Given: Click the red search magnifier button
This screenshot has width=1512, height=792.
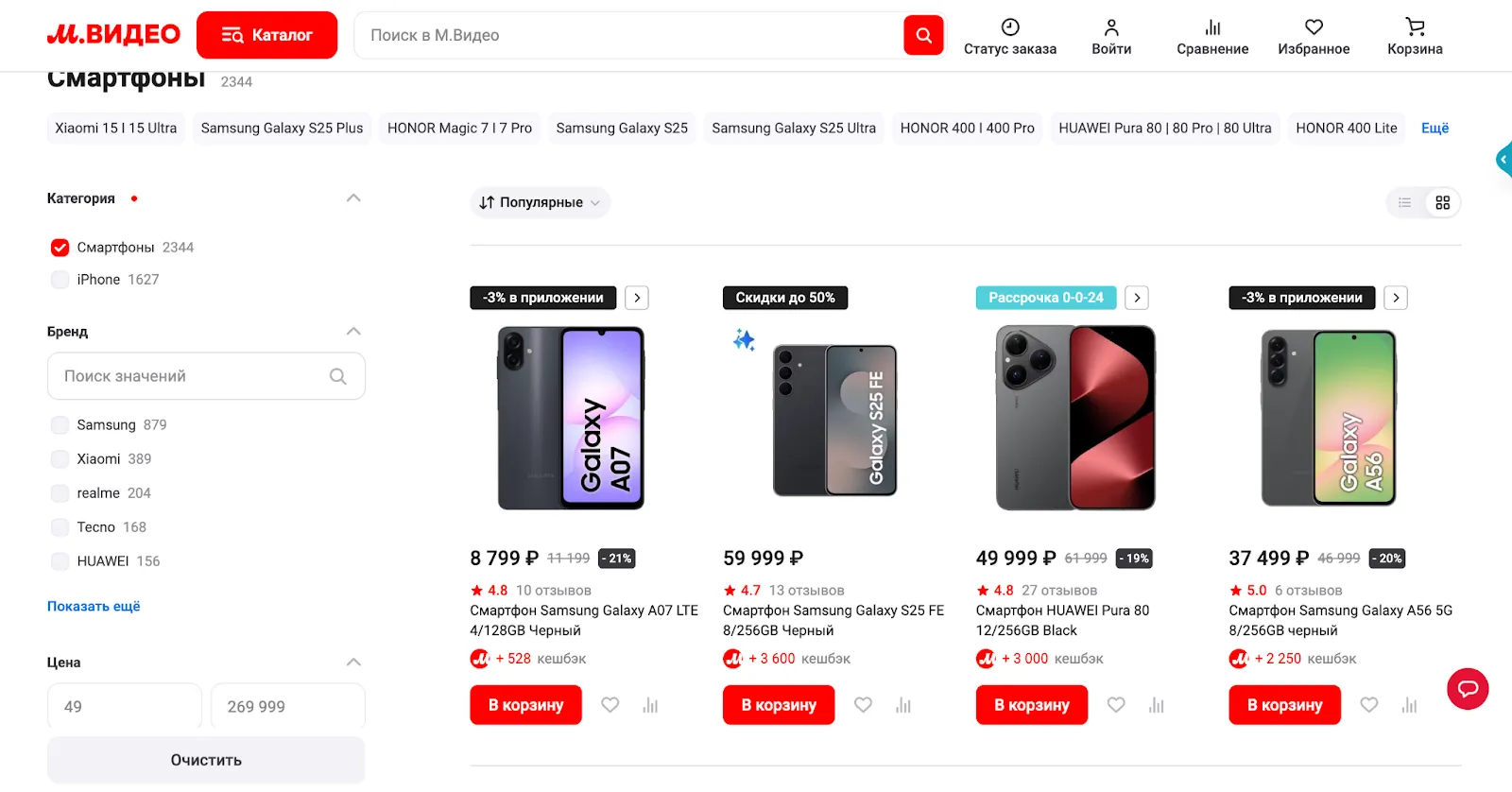Looking at the screenshot, I should [923, 36].
